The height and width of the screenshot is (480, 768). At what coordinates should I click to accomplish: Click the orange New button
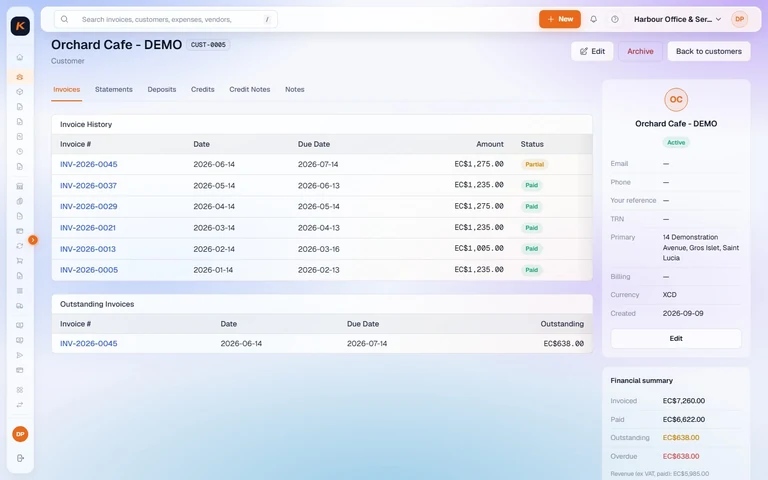[560, 19]
